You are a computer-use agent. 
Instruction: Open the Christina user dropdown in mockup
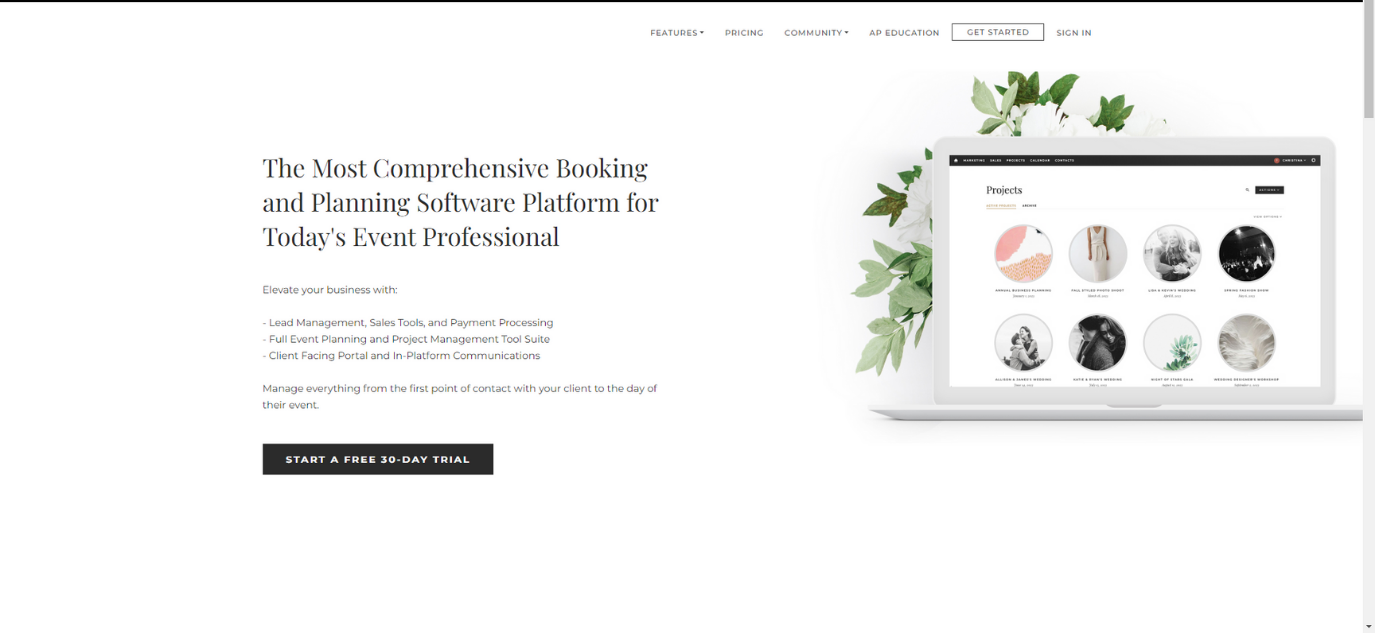(1292, 160)
